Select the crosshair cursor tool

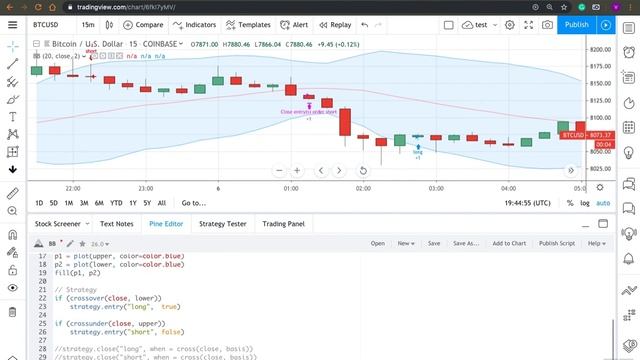coord(13,47)
